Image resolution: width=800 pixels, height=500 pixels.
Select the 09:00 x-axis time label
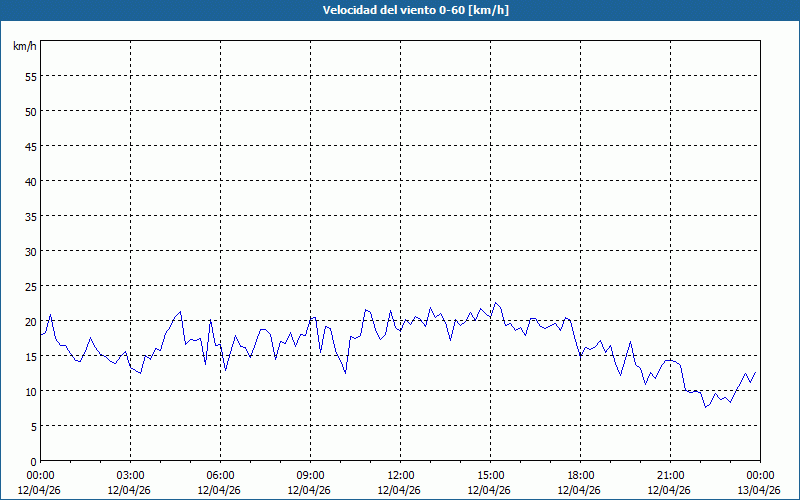[310, 475]
